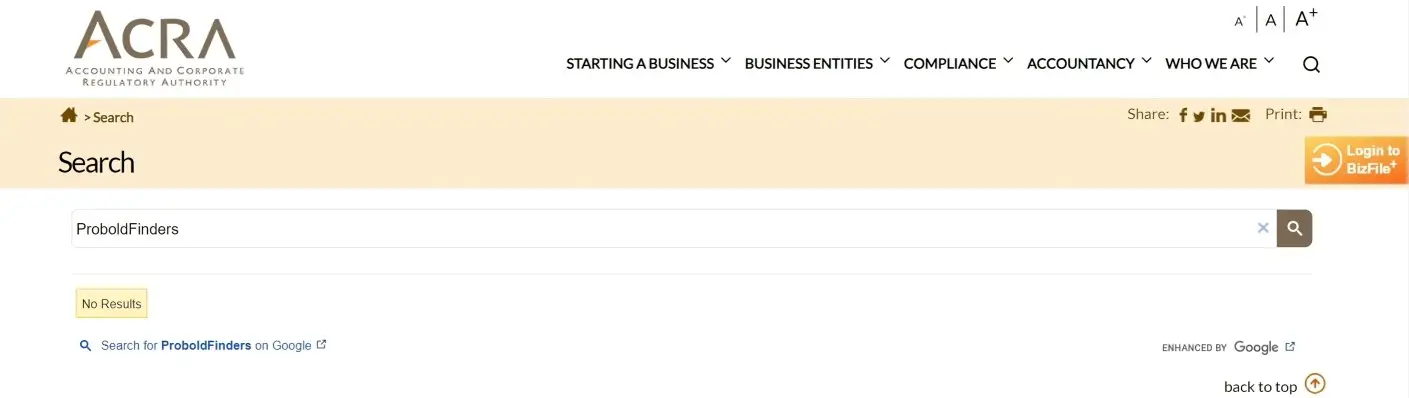This screenshot has width=1409, height=398.
Task: Clear the ProboldFinders search text
Action: (x=1263, y=228)
